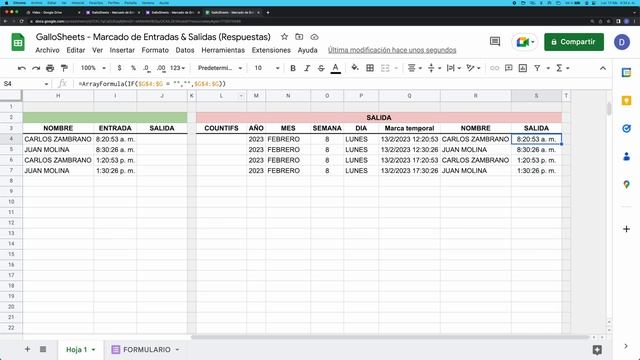Viewport: 640px width, 360px height.
Task: Go to Sheets home via the green logo
Action: pos(18,42)
